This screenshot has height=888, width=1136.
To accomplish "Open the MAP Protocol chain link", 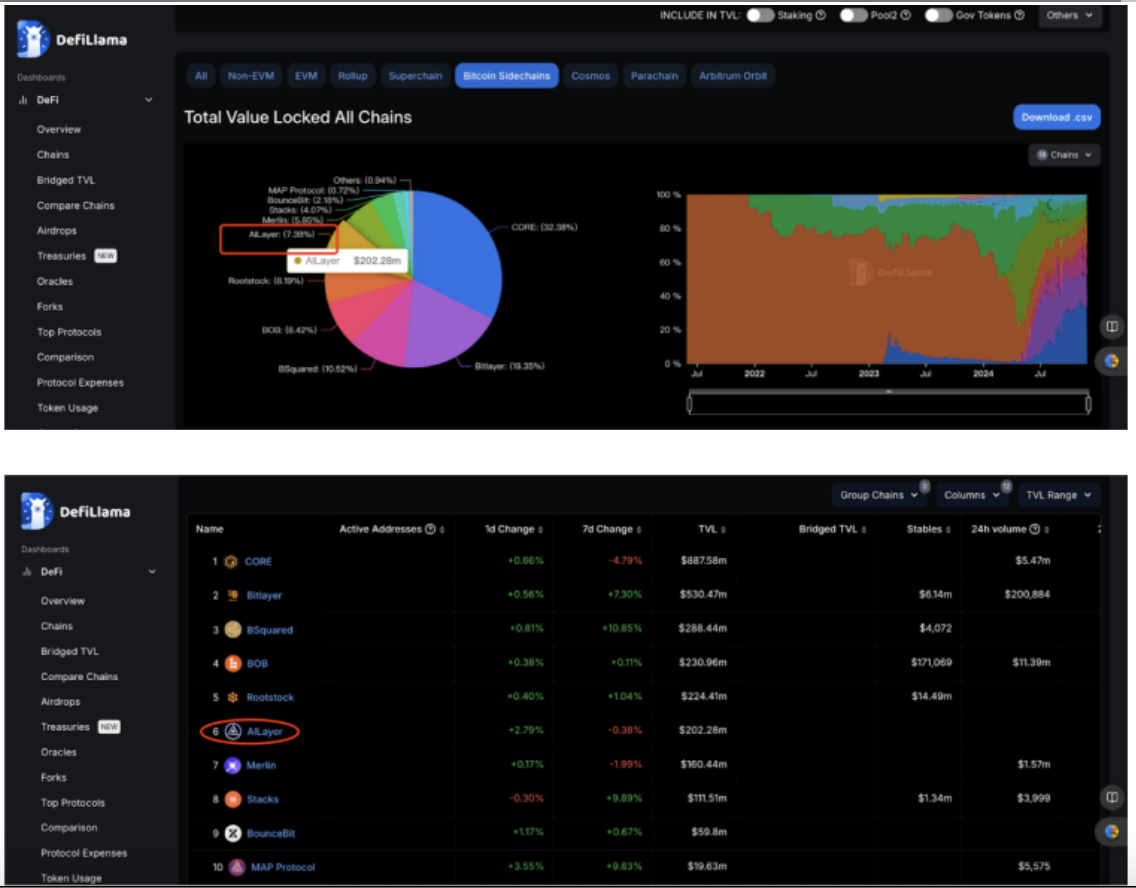I will click(x=283, y=867).
